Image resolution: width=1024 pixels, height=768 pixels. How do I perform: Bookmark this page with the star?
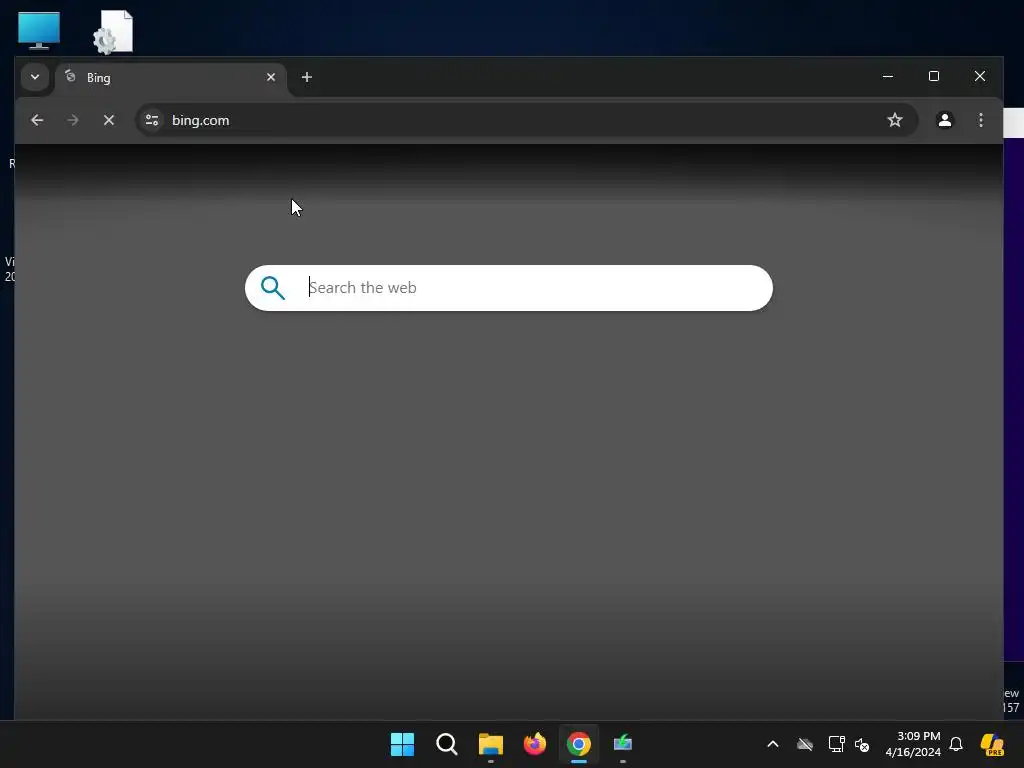tap(895, 120)
